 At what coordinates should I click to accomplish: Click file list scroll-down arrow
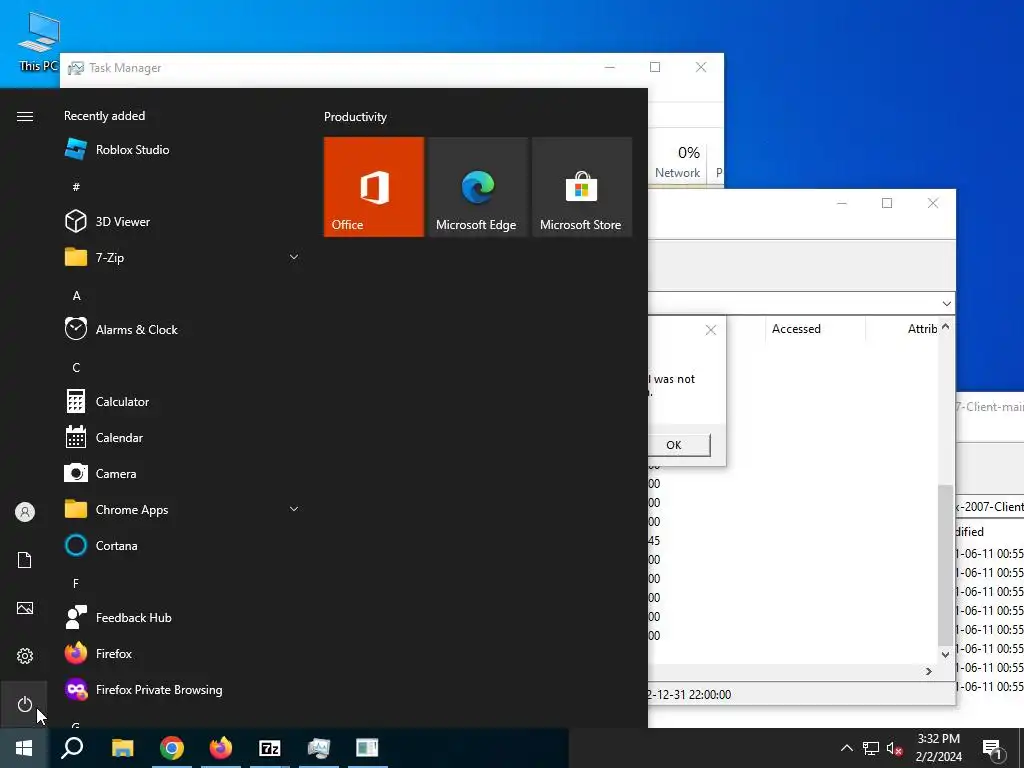[946, 654]
